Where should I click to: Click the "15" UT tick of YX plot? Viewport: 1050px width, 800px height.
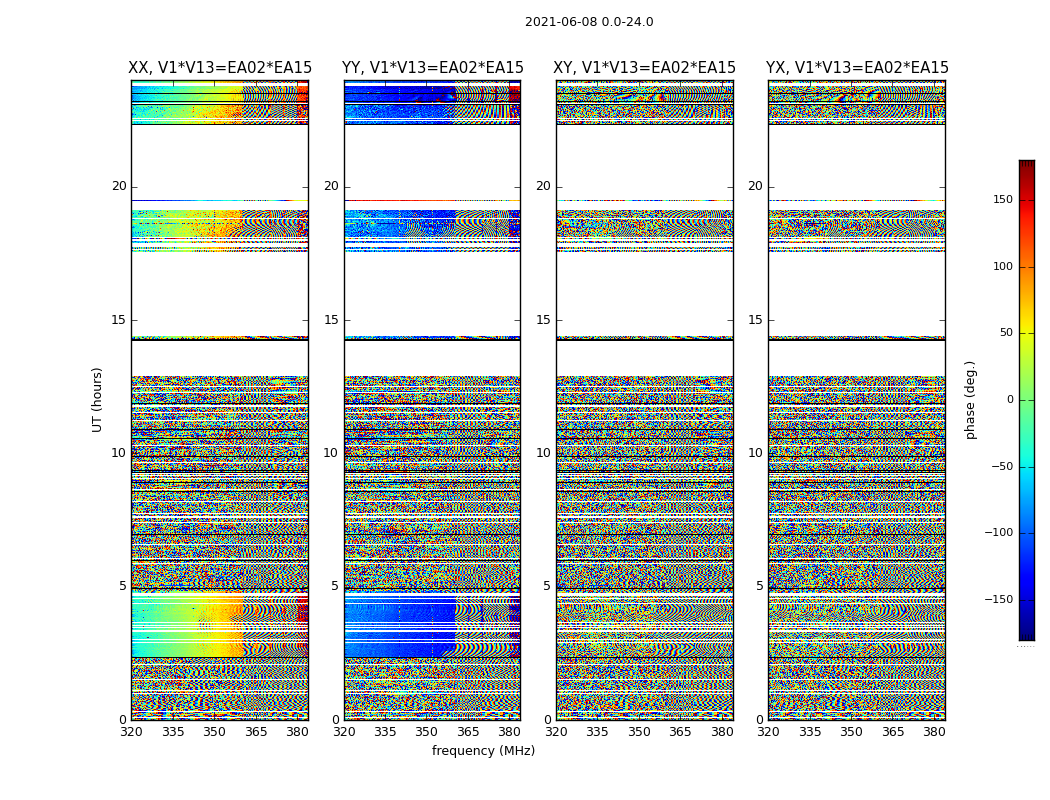(x=756, y=320)
